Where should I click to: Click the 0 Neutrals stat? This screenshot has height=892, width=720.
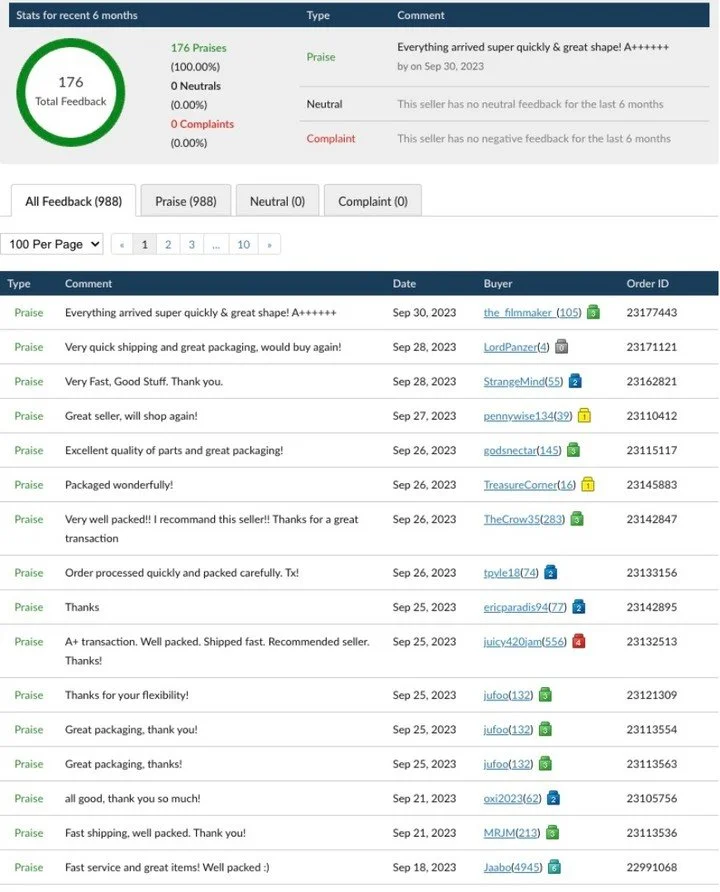(x=196, y=86)
